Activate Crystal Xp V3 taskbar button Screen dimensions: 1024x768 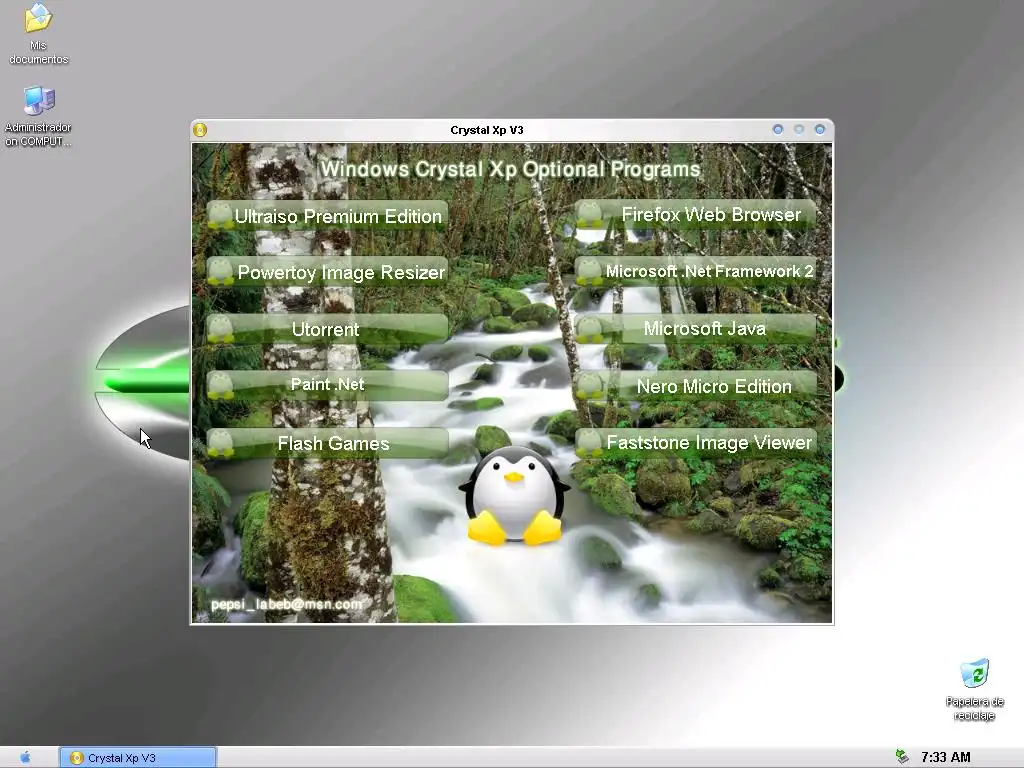click(x=138, y=758)
